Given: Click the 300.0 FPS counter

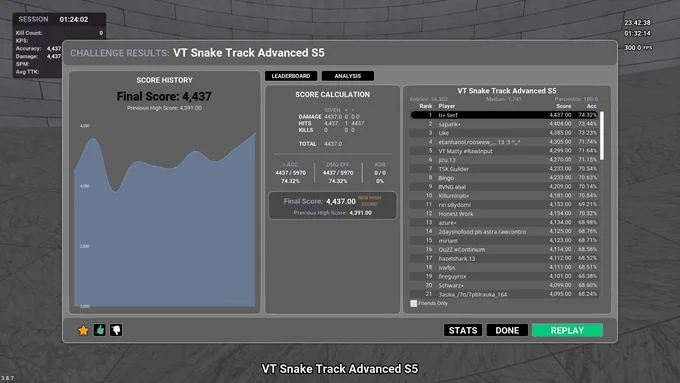Looking at the screenshot, I should click(x=638, y=48).
